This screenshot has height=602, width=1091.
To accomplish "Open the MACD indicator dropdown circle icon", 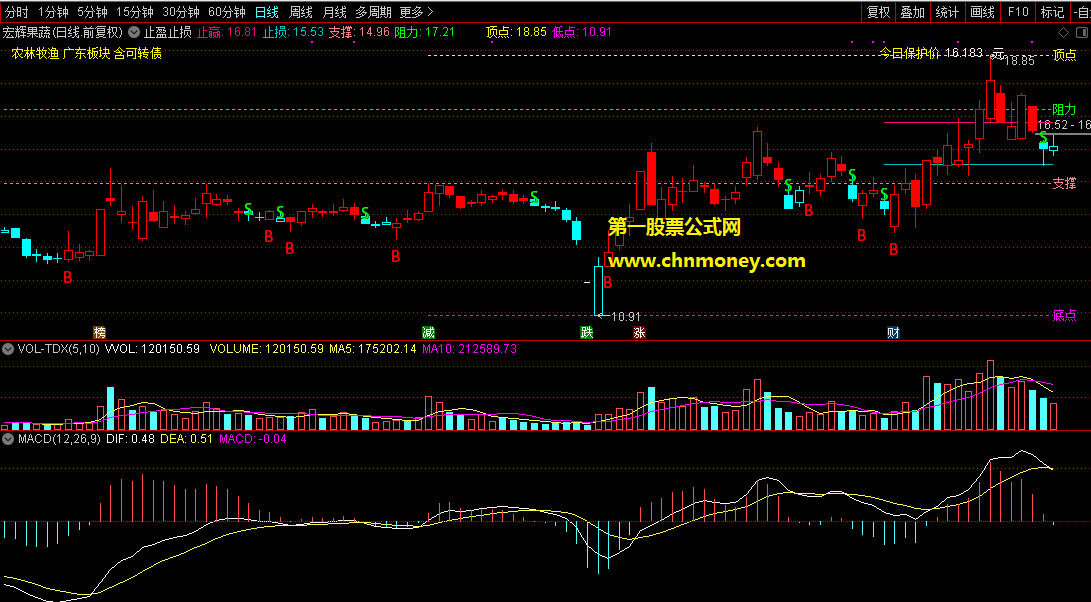I will [8, 439].
